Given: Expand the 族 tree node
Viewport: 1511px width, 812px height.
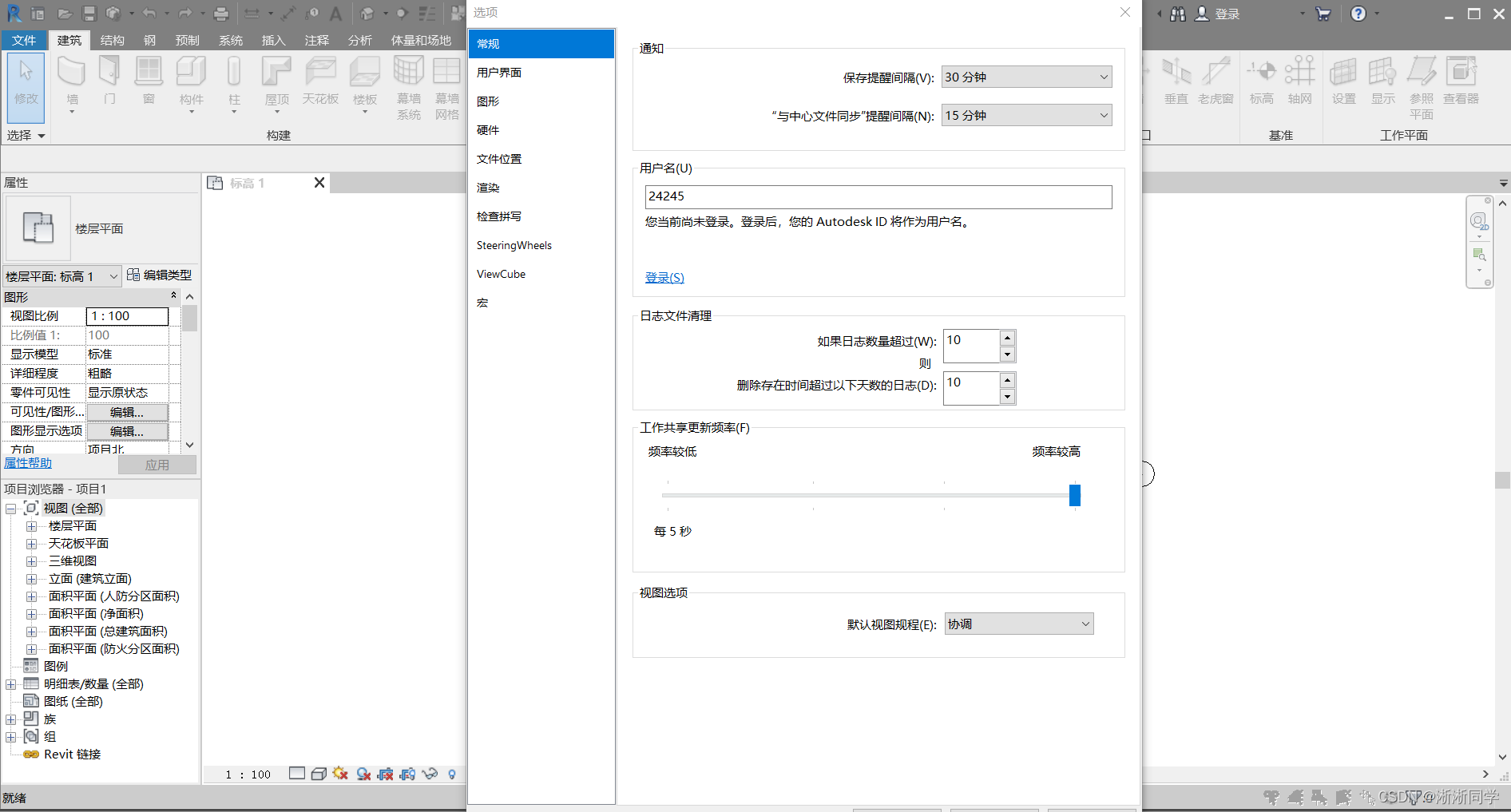Looking at the screenshot, I should click(x=11, y=719).
